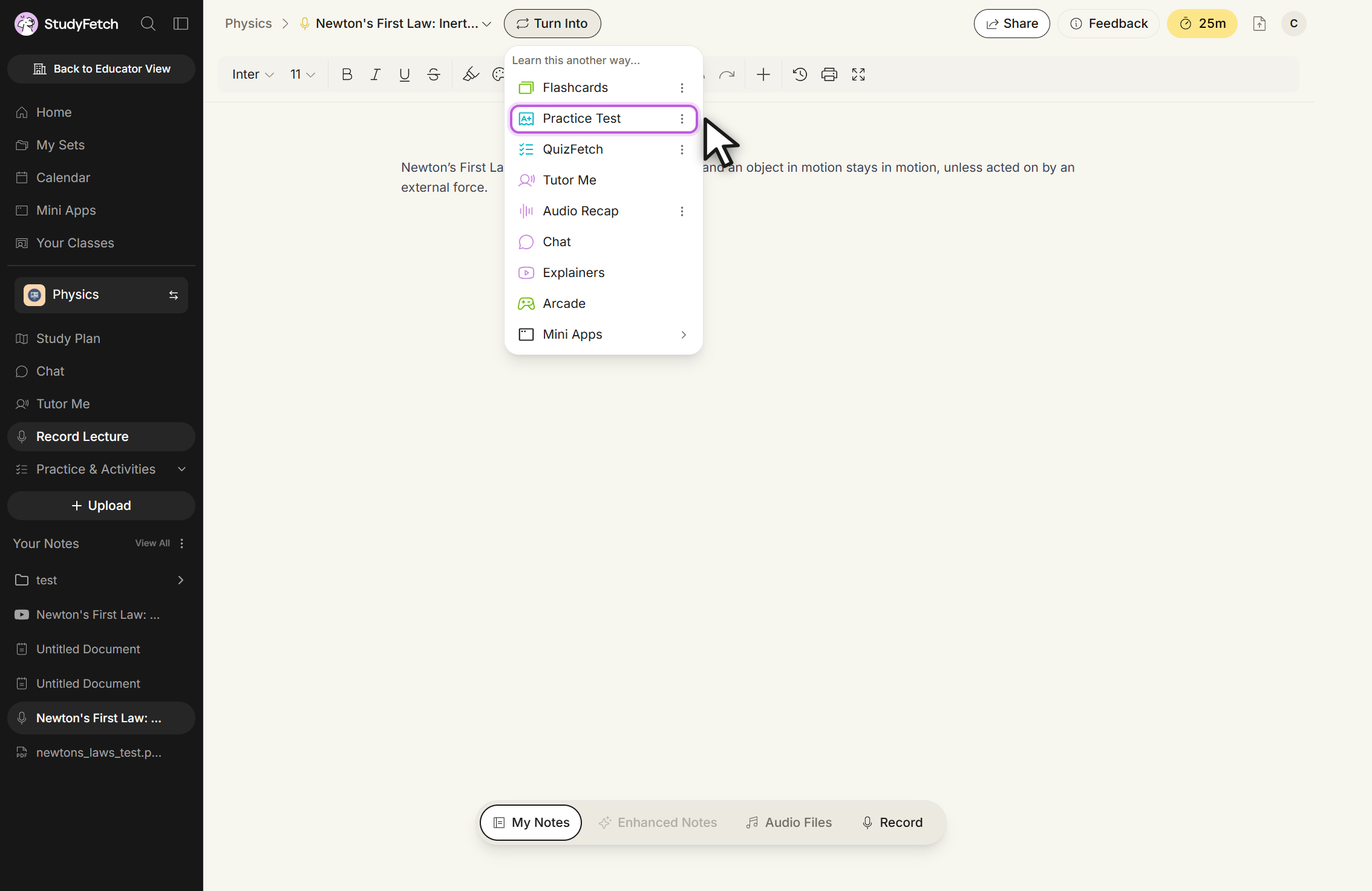Toggle bold formatting
This screenshot has width=1372, height=891.
tap(347, 74)
